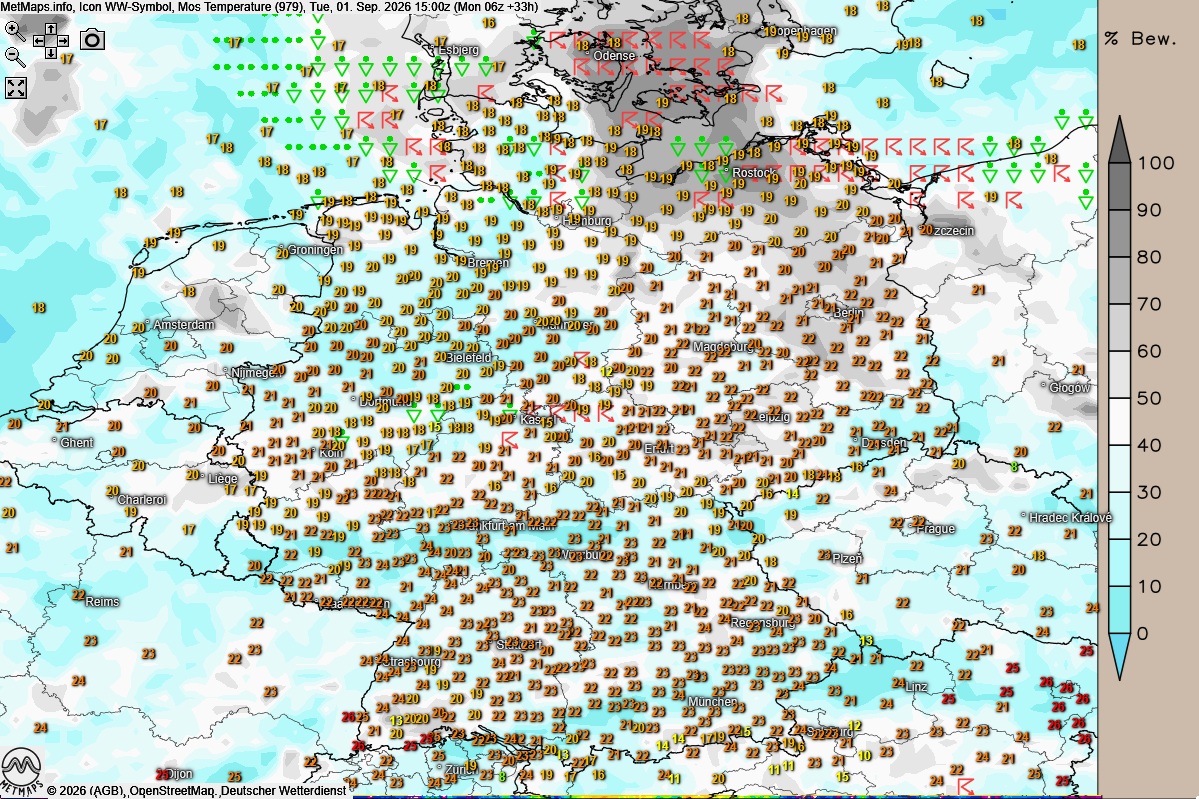The image size is (1199, 799).
Task: Open the AGB terms link in the copyright line
Action: pyautogui.click(x=106, y=791)
